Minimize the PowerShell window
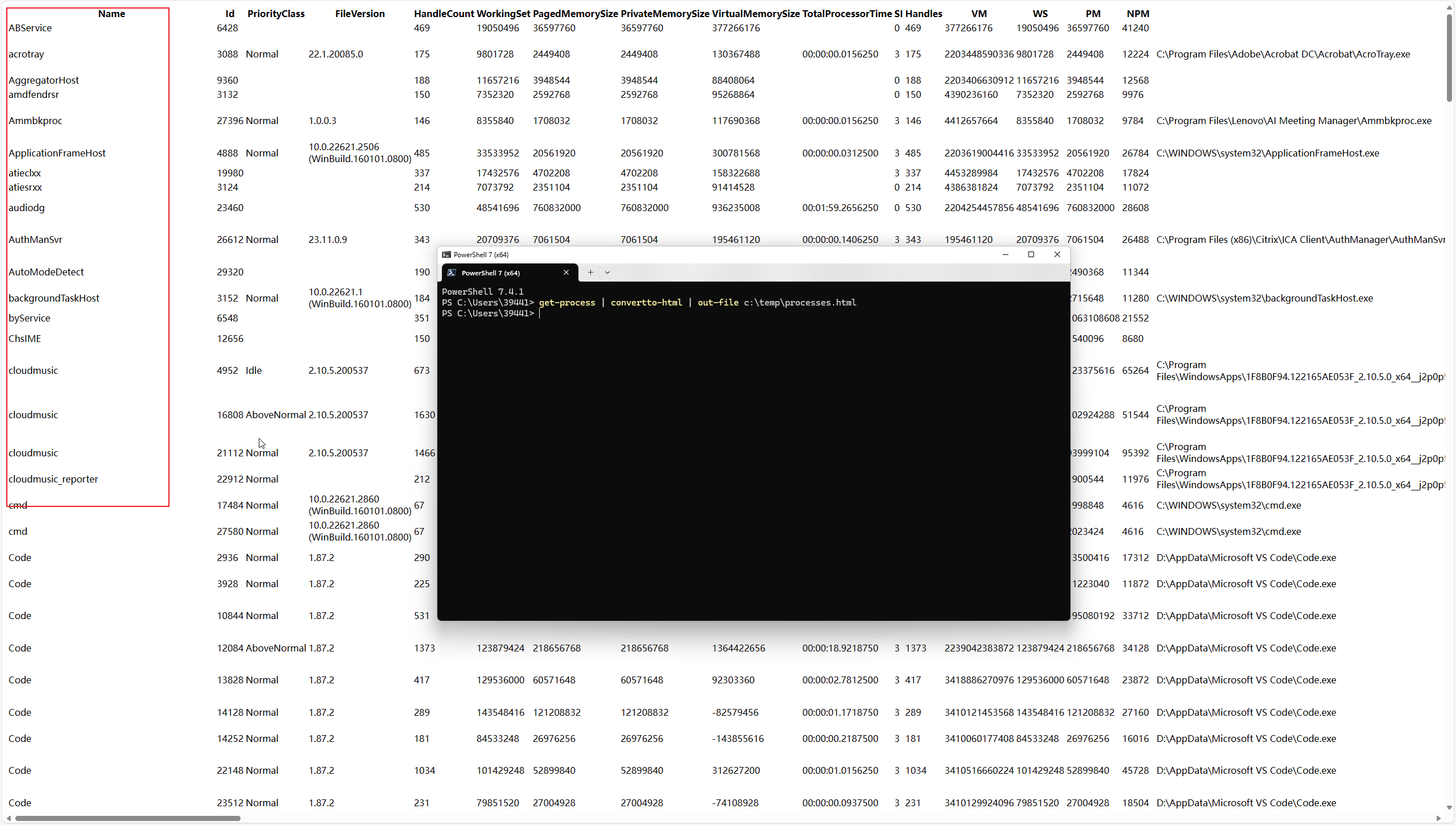The height and width of the screenshot is (825, 1456). pyautogui.click(x=1006, y=254)
